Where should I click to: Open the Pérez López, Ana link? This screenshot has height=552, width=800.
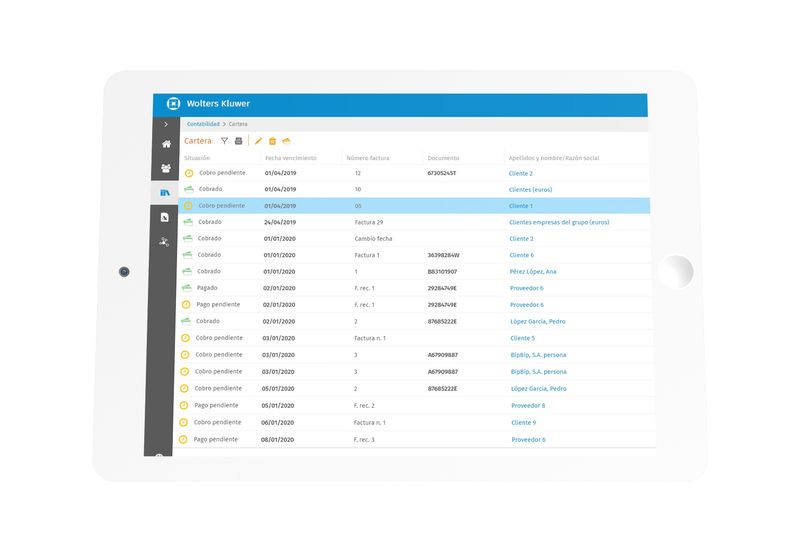coord(533,271)
